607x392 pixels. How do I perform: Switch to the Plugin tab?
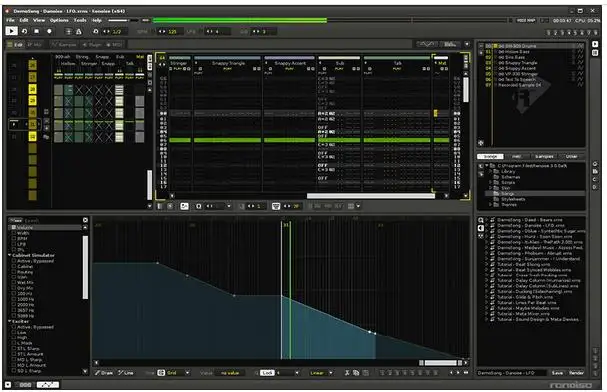tap(92, 45)
